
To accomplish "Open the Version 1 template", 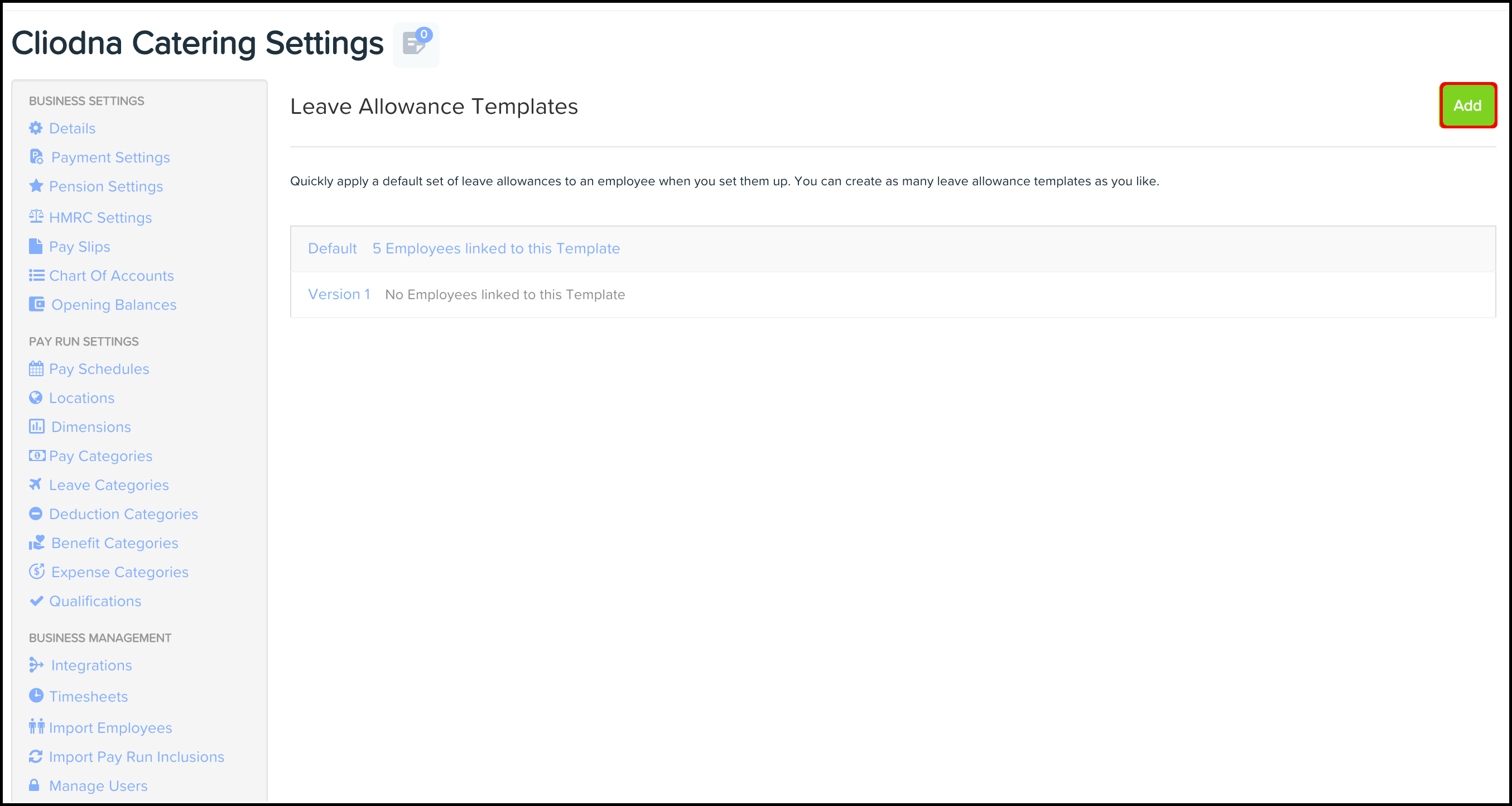I will [339, 294].
